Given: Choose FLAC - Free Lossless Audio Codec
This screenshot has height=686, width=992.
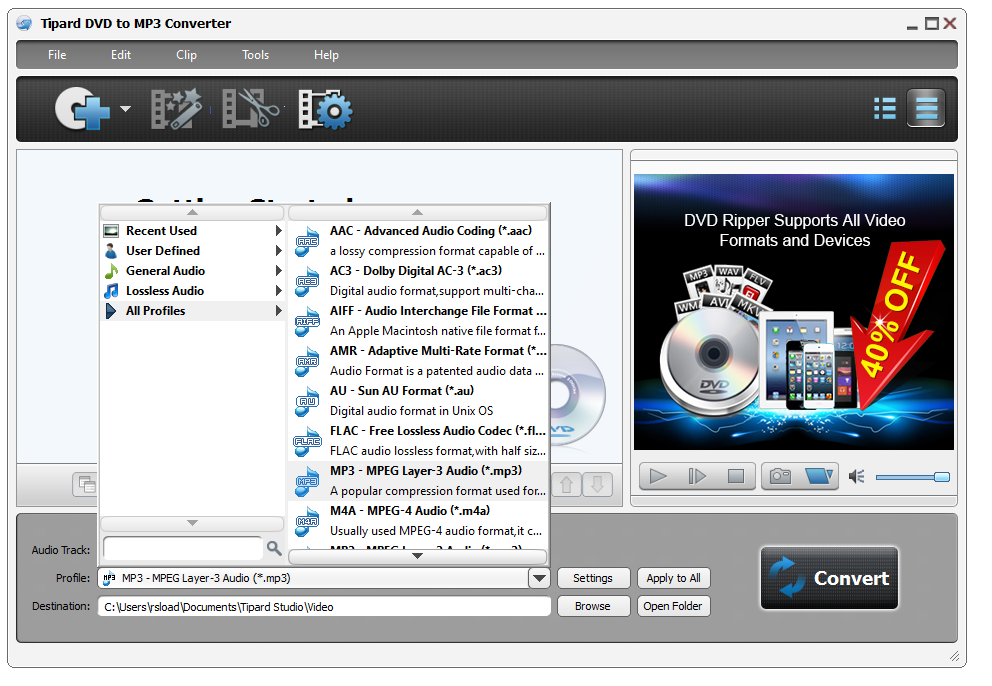Looking at the screenshot, I should pos(418,440).
